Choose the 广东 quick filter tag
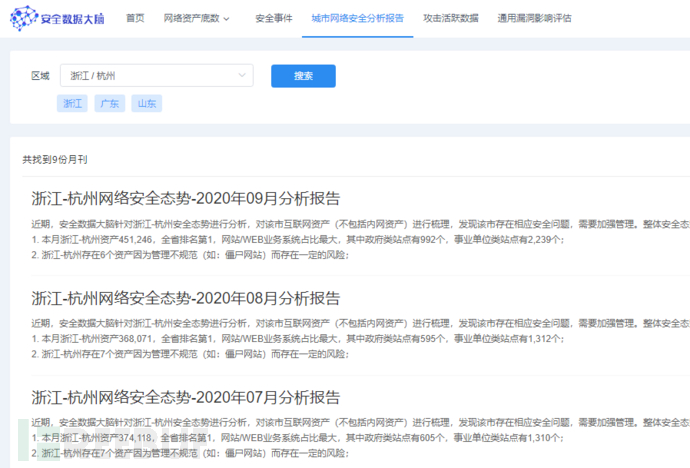This screenshot has height=468, width=690. (x=109, y=104)
